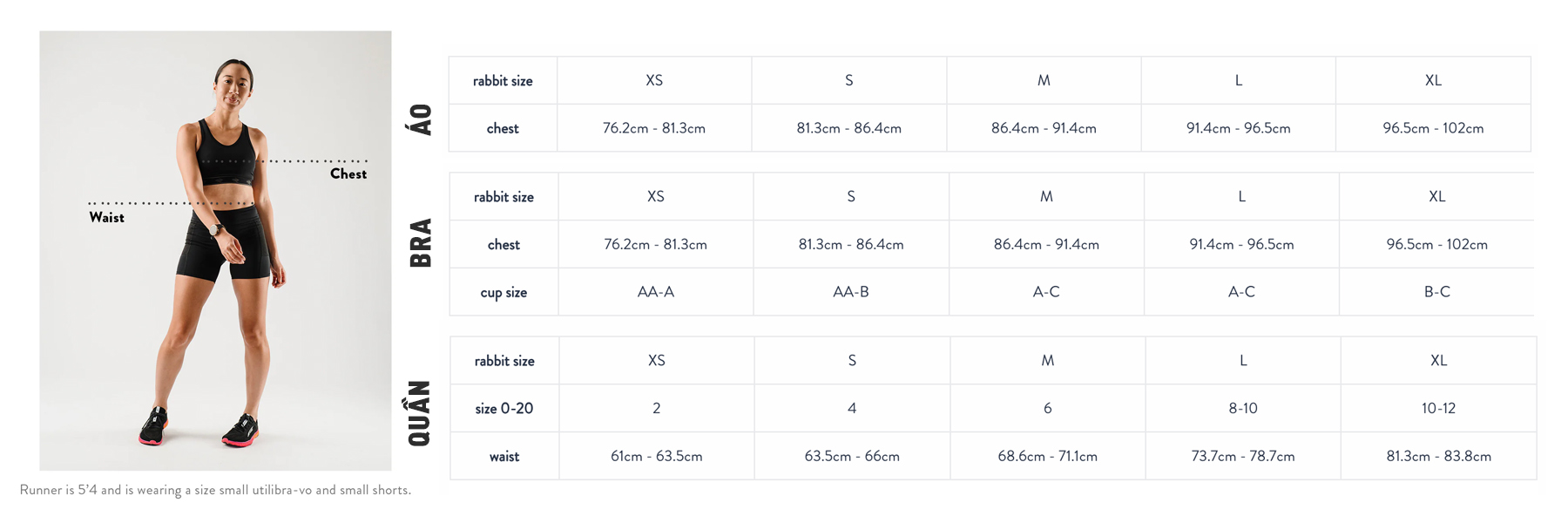
Task: Select the rotated ÁO section heading
Action: pyautogui.click(x=421, y=119)
